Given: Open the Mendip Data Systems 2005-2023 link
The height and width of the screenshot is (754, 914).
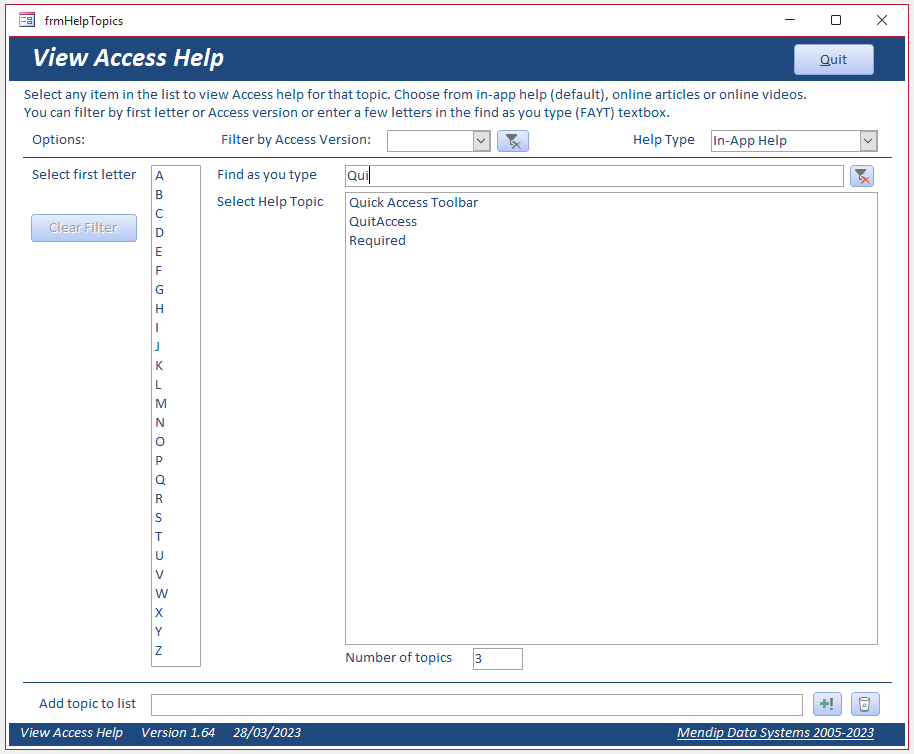Looking at the screenshot, I should coord(775,732).
